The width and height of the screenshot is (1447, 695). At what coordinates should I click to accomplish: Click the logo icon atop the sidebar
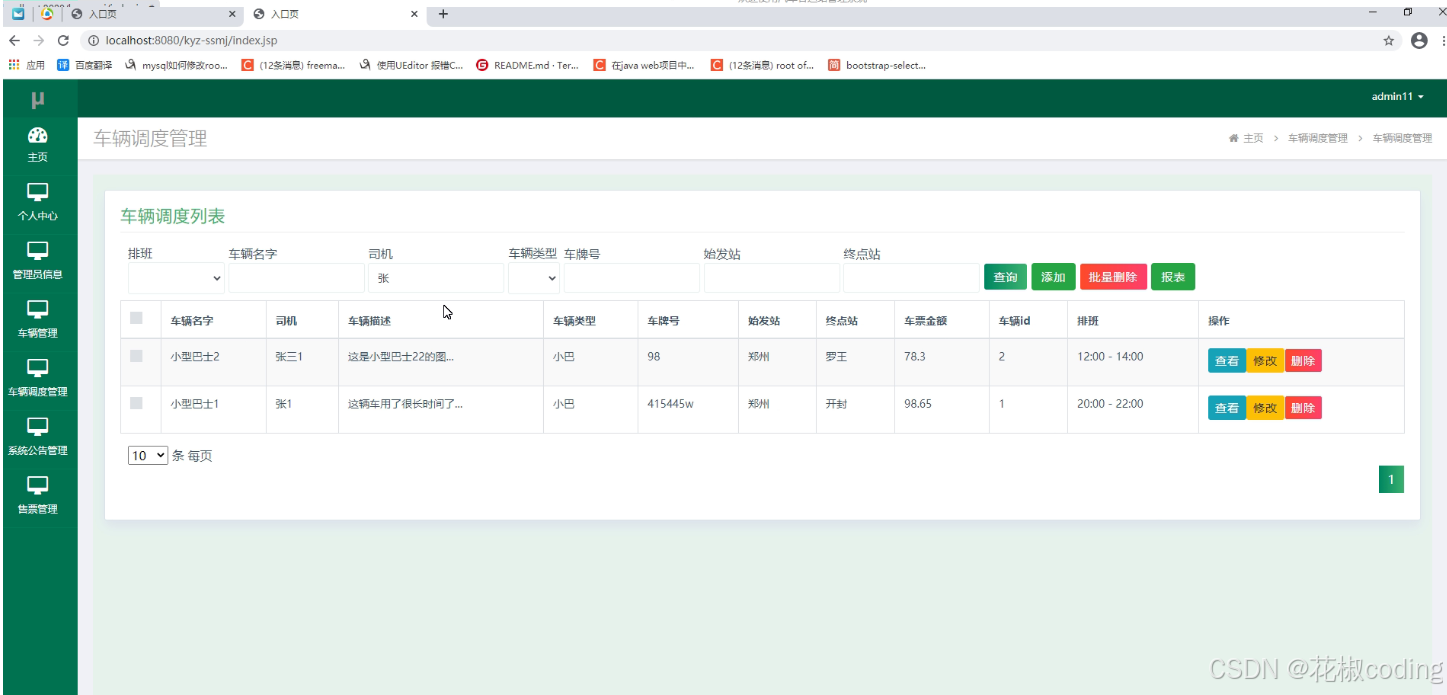click(x=38, y=99)
